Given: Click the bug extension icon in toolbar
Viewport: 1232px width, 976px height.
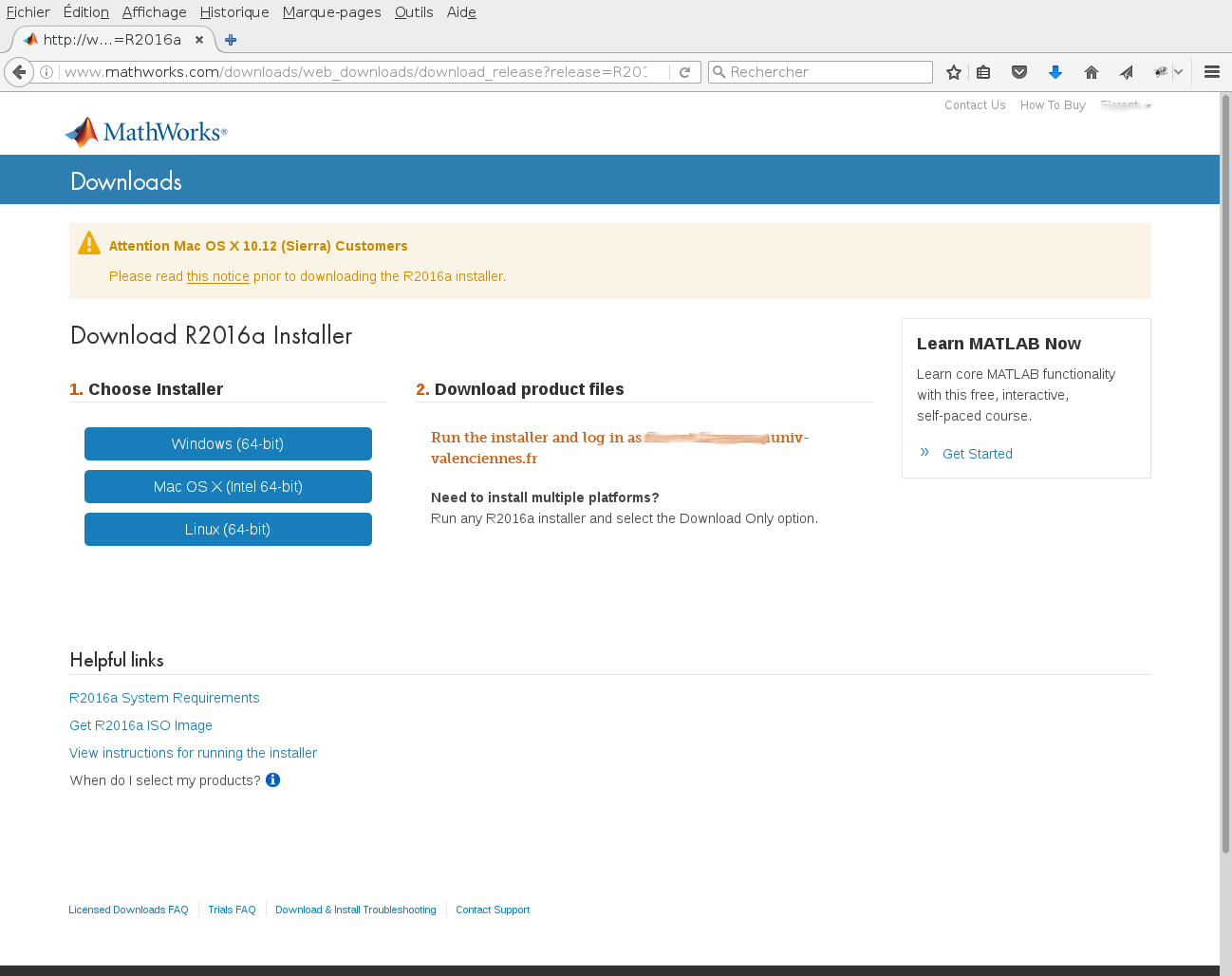Looking at the screenshot, I should pyautogui.click(x=1160, y=72).
